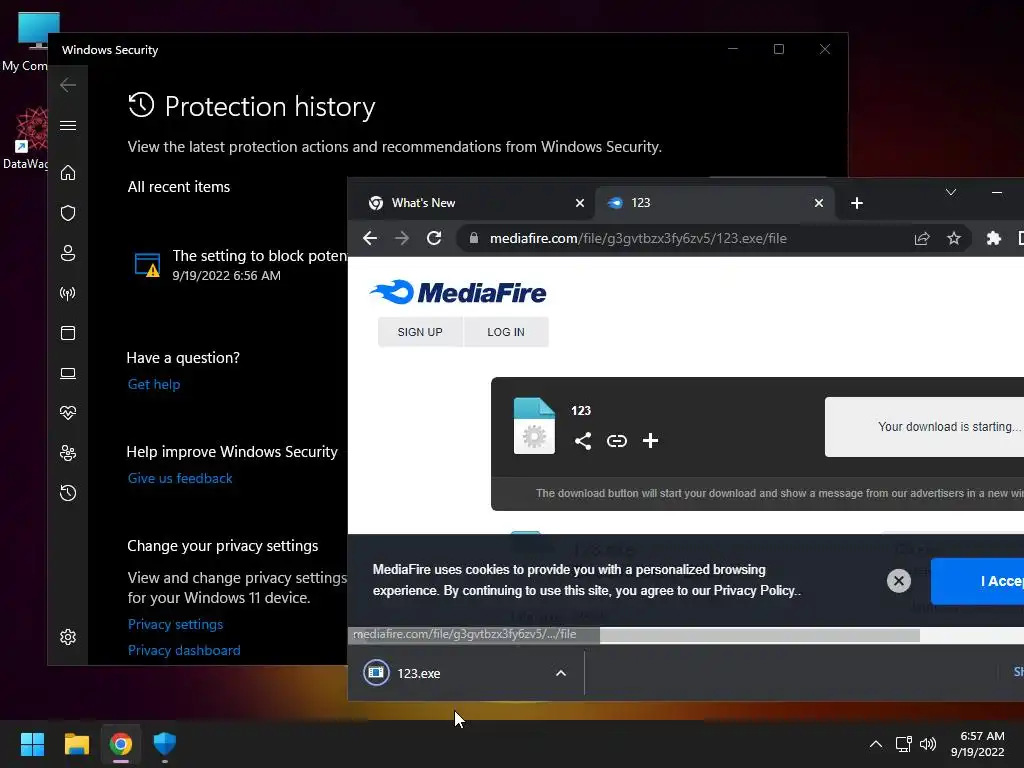Click the SIGN UP button
This screenshot has width=1024, height=768.
click(420, 332)
